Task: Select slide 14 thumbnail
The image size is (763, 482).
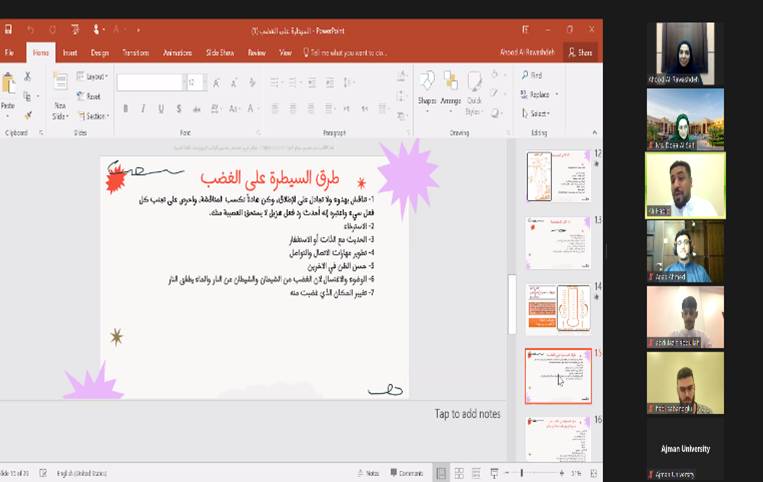Action: (x=559, y=308)
